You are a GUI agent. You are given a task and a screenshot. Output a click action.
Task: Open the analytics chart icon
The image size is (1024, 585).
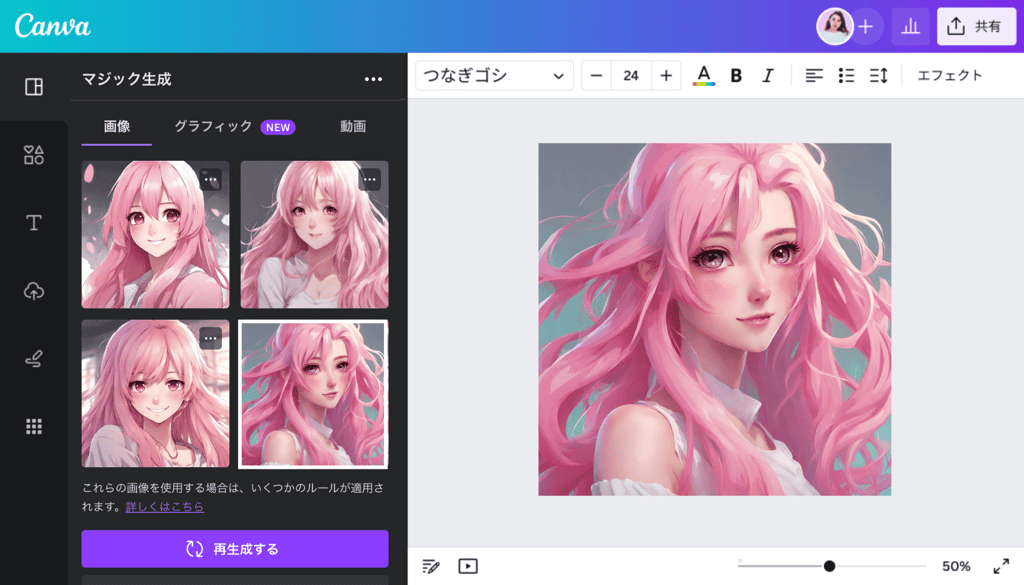tap(910, 26)
